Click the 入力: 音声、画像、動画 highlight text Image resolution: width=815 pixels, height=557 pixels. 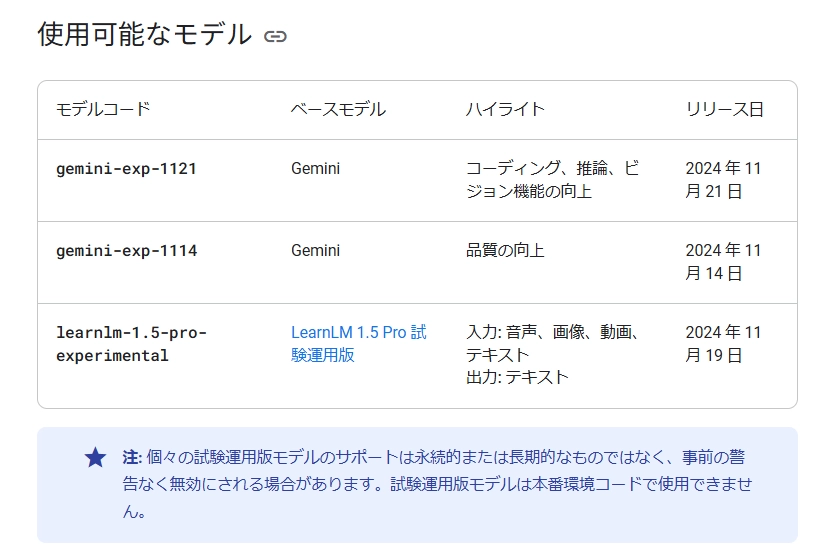tap(553, 343)
